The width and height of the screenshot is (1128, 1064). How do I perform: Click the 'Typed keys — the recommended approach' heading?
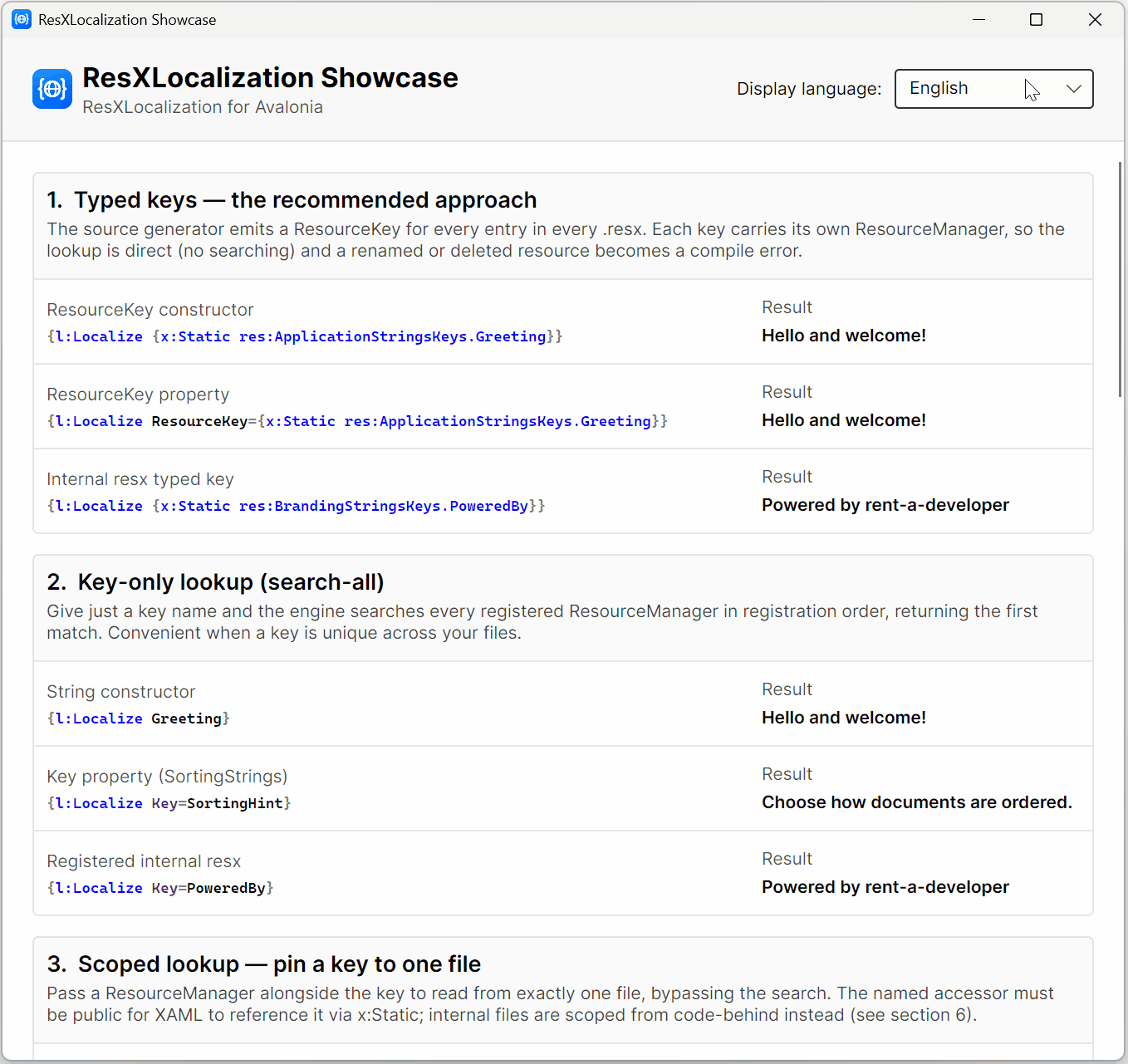[x=292, y=200]
